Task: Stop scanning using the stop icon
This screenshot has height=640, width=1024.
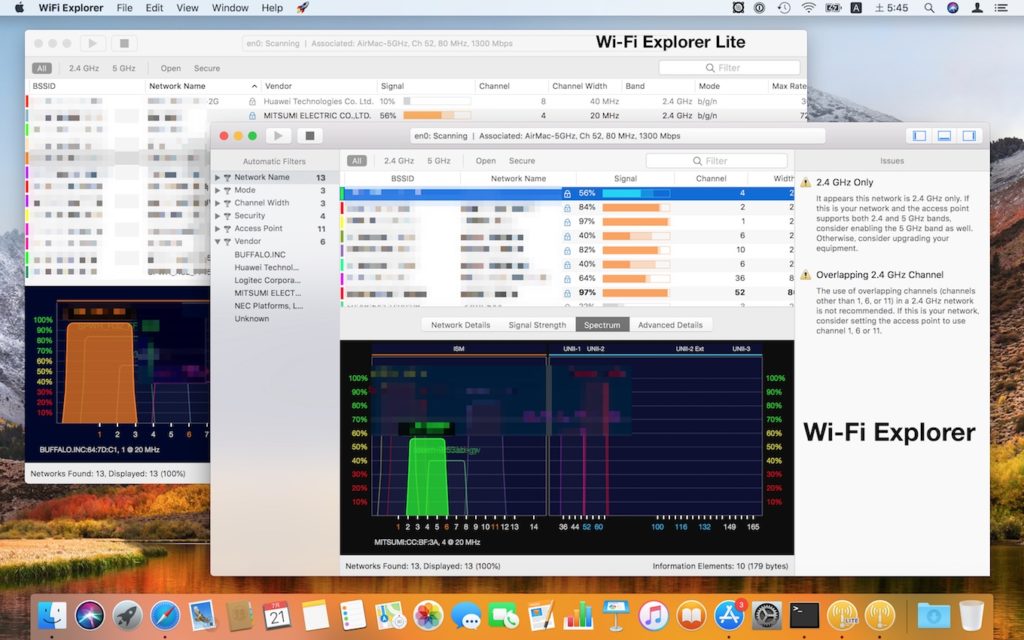Action: pyautogui.click(x=311, y=136)
